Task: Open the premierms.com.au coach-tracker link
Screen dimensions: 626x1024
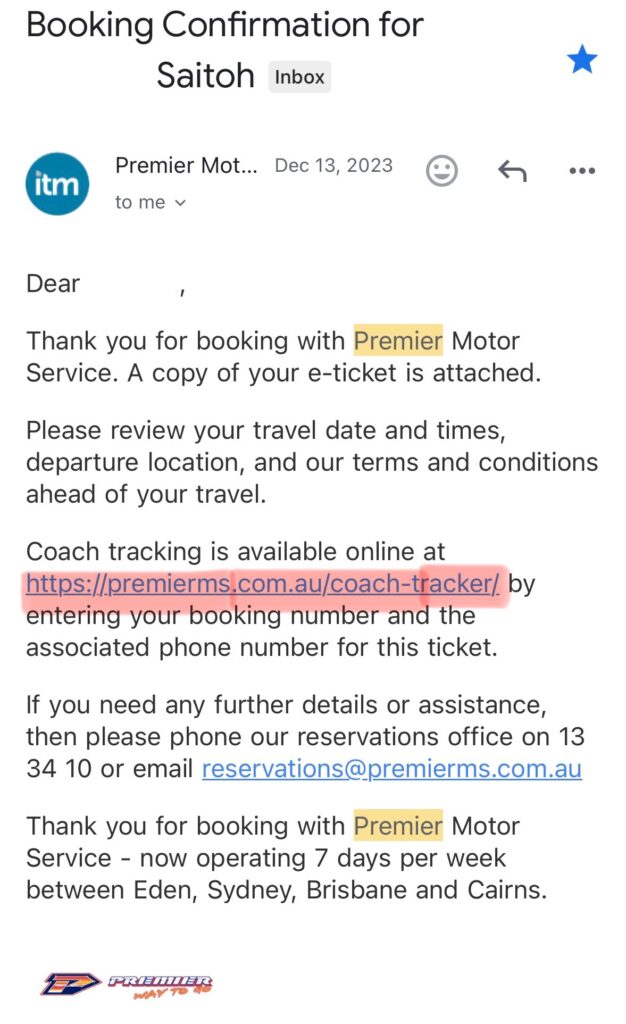Action: [x=262, y=583]
